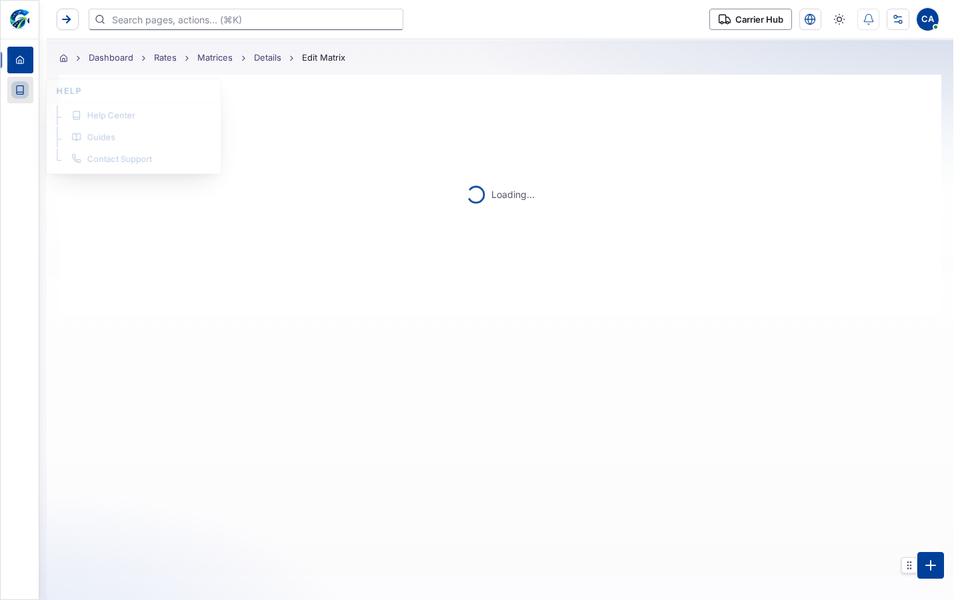Open the Help book sidebar icon
The width and height of the screenshot is (960, 600).
pos(20,90)
